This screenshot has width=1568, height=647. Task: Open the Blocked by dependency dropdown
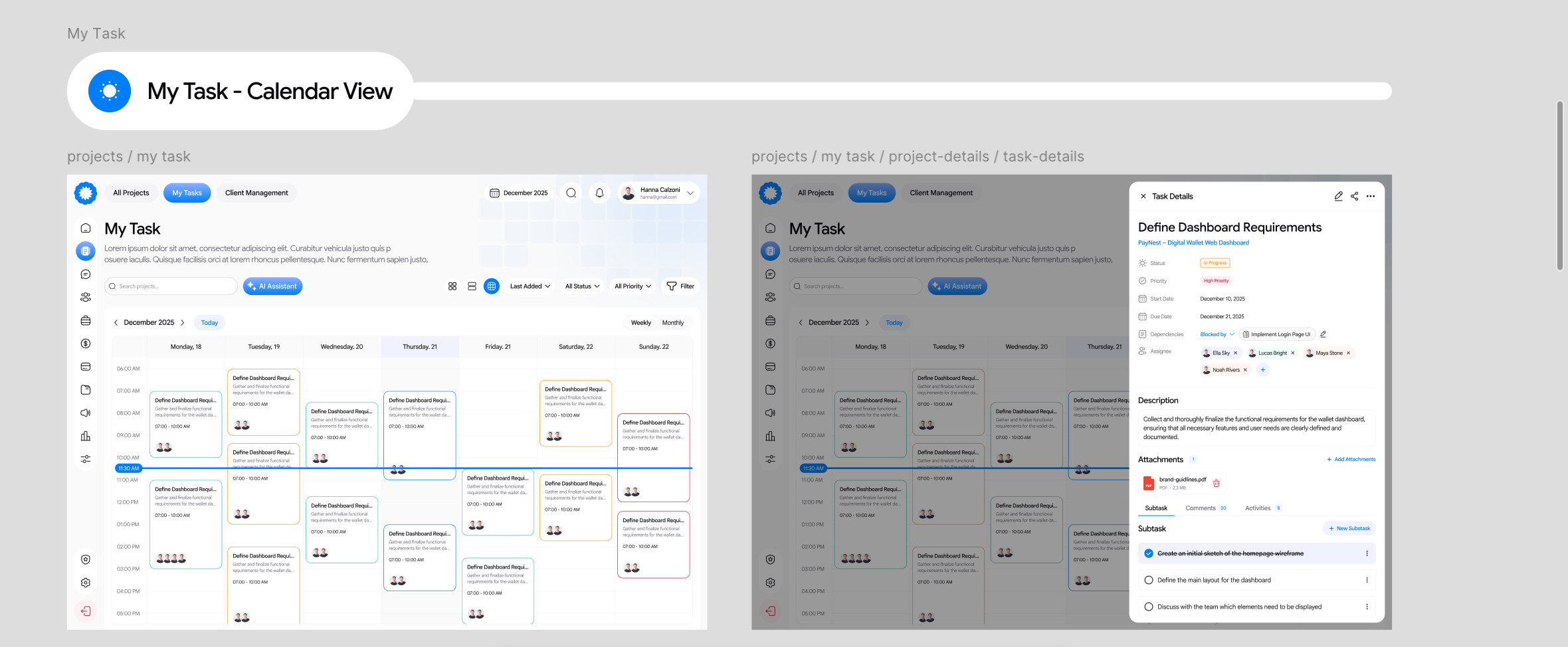pyautogui.click(x=1217, y=334)
